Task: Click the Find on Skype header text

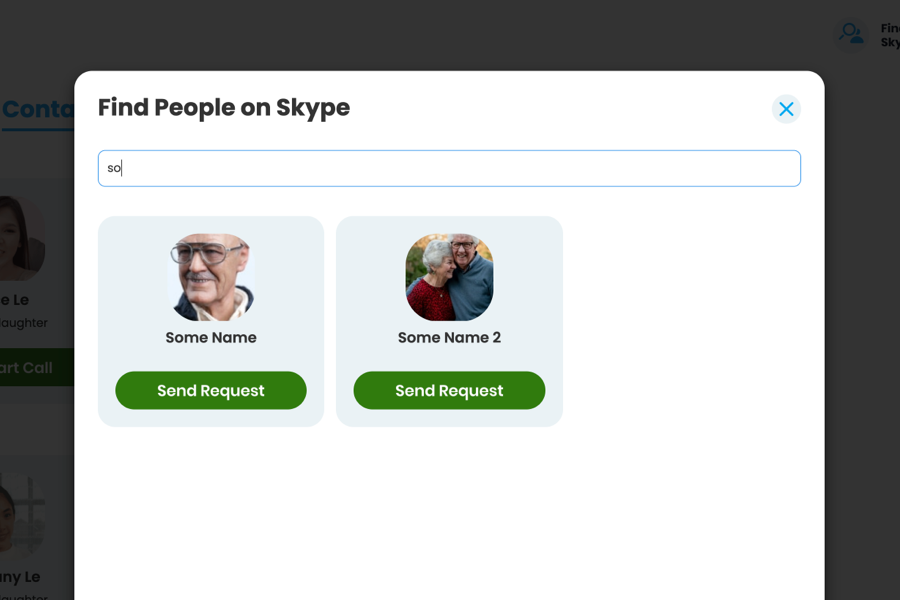Action: coord(889,36)
